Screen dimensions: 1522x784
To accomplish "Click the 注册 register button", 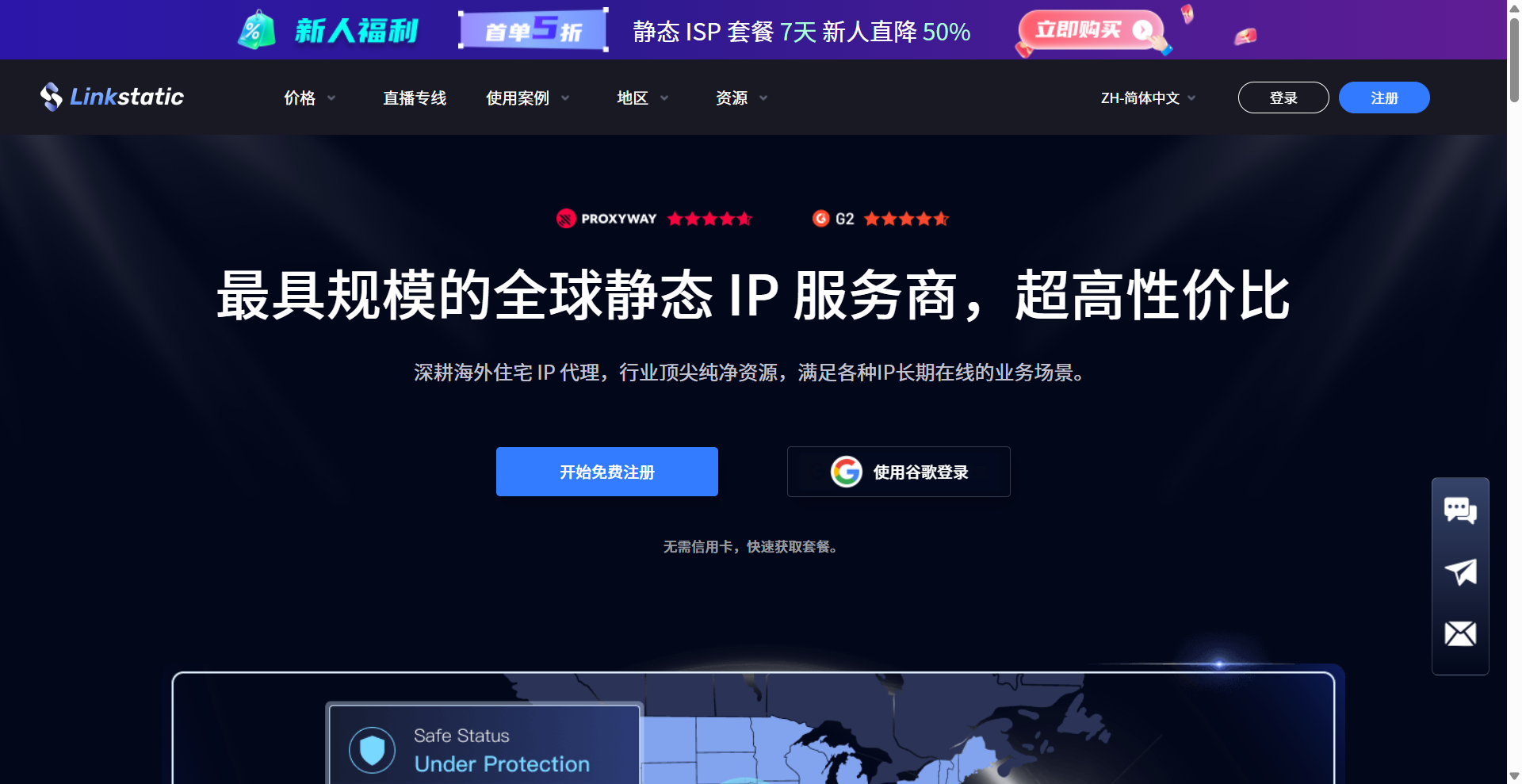I will pos(1384,98).
